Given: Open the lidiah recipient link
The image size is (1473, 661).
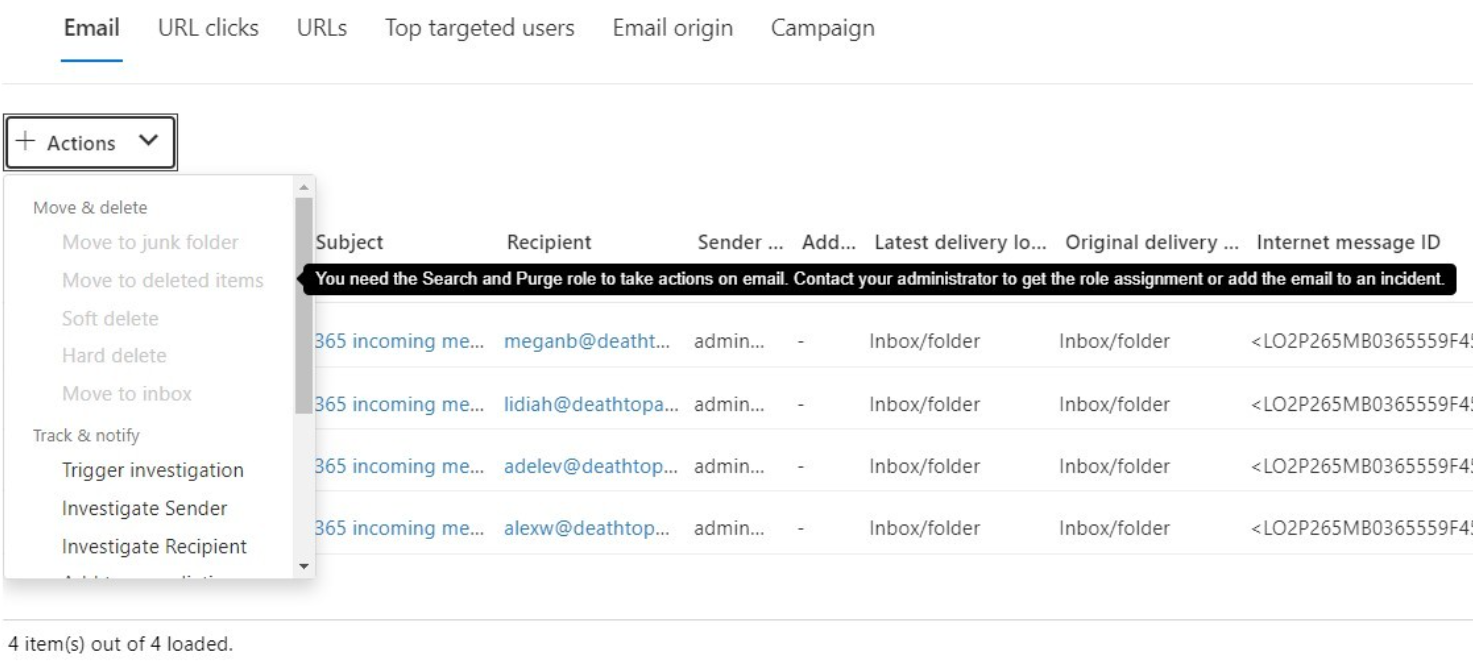Looking at the screenshot, I should [x=591, y=405].
